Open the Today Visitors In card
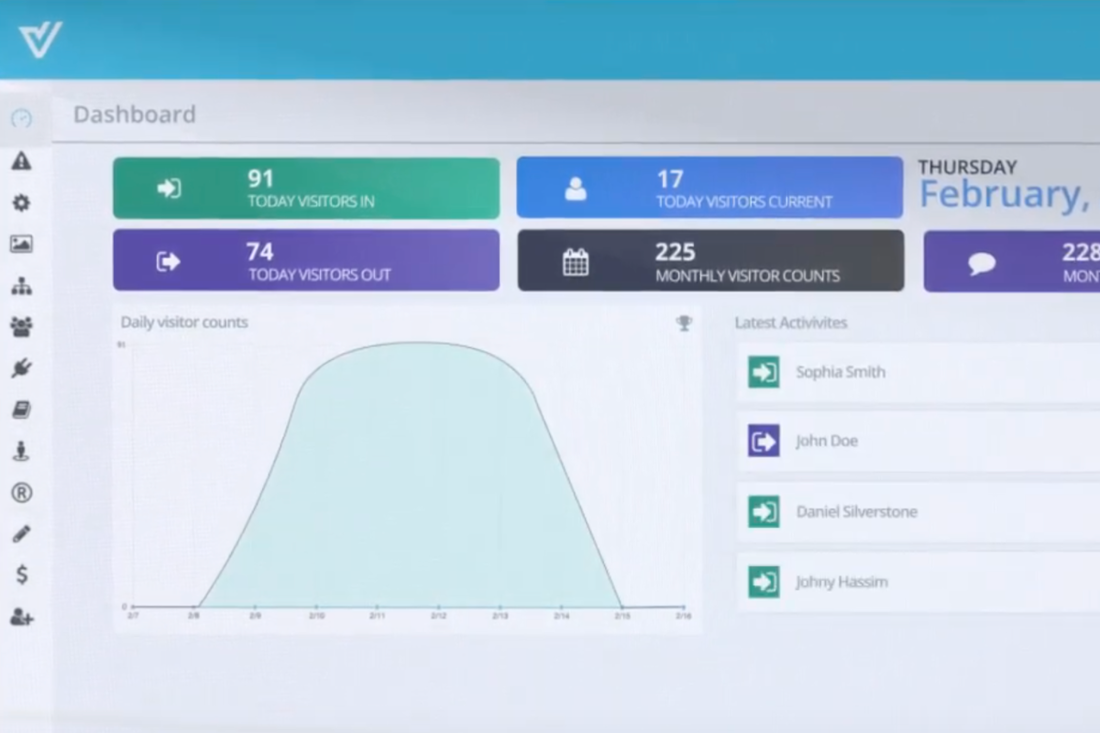Viewport: 1100px width, 733px height. [x=306, y=188]
